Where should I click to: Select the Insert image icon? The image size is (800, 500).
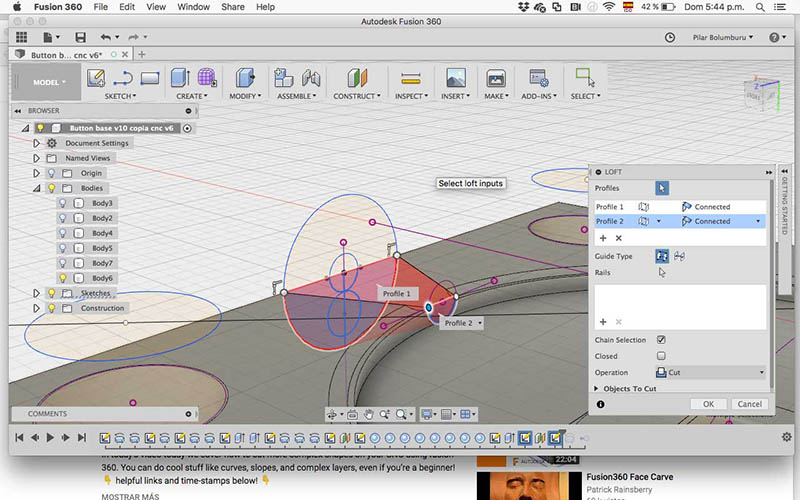pos(456,78)
